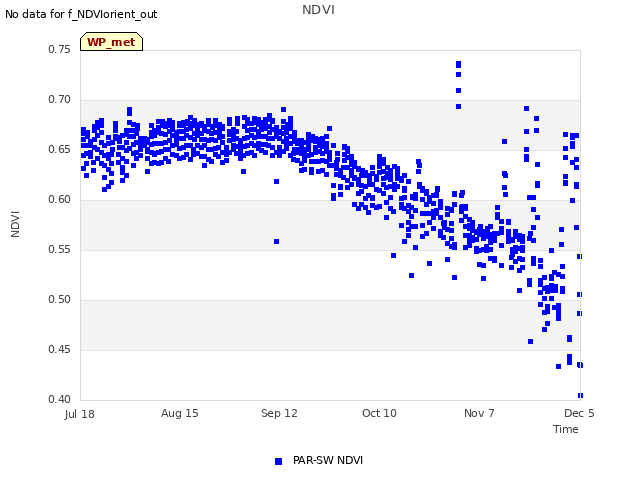The image size is (640, 480).
Task: Click the Aug 15 x-axis tick label
Action: click(x=180, y=413)
